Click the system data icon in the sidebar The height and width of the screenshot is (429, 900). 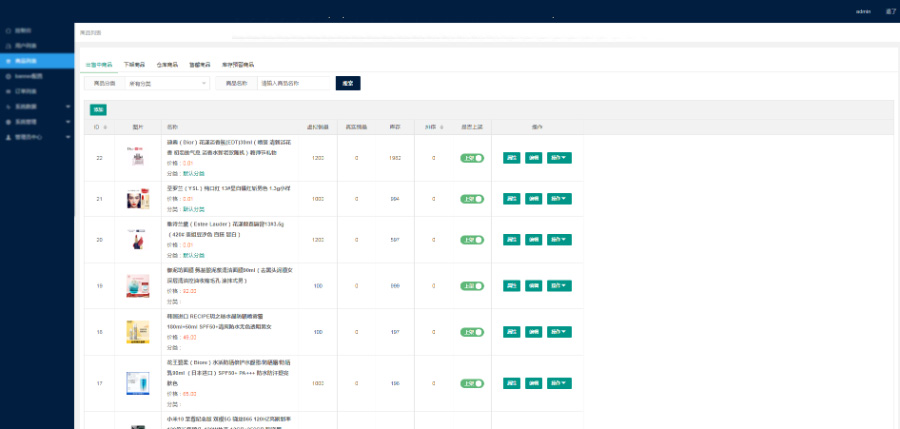[8, 106]
